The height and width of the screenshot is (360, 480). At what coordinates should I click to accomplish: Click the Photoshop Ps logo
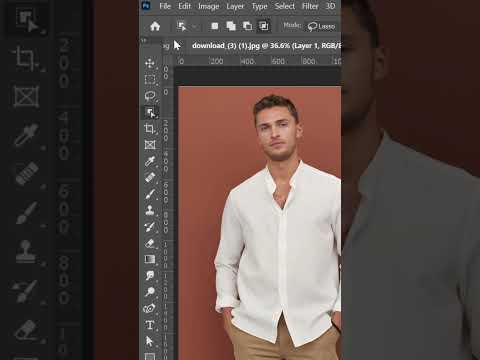point(146,5)
